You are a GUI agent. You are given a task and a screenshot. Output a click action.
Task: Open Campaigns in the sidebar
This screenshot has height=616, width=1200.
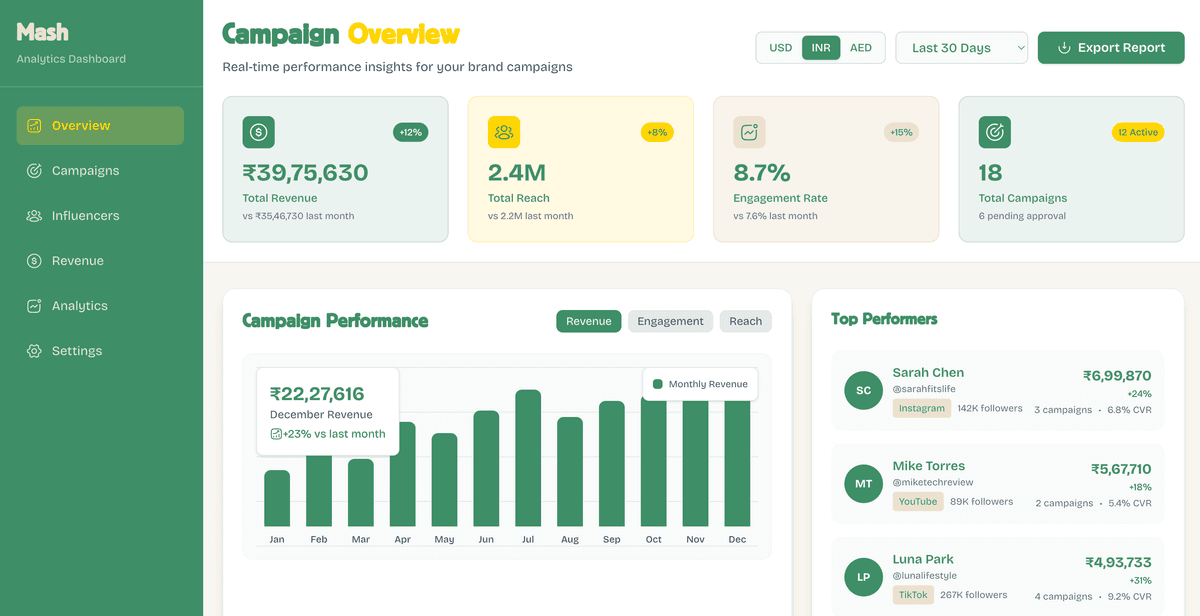point(85,171)
